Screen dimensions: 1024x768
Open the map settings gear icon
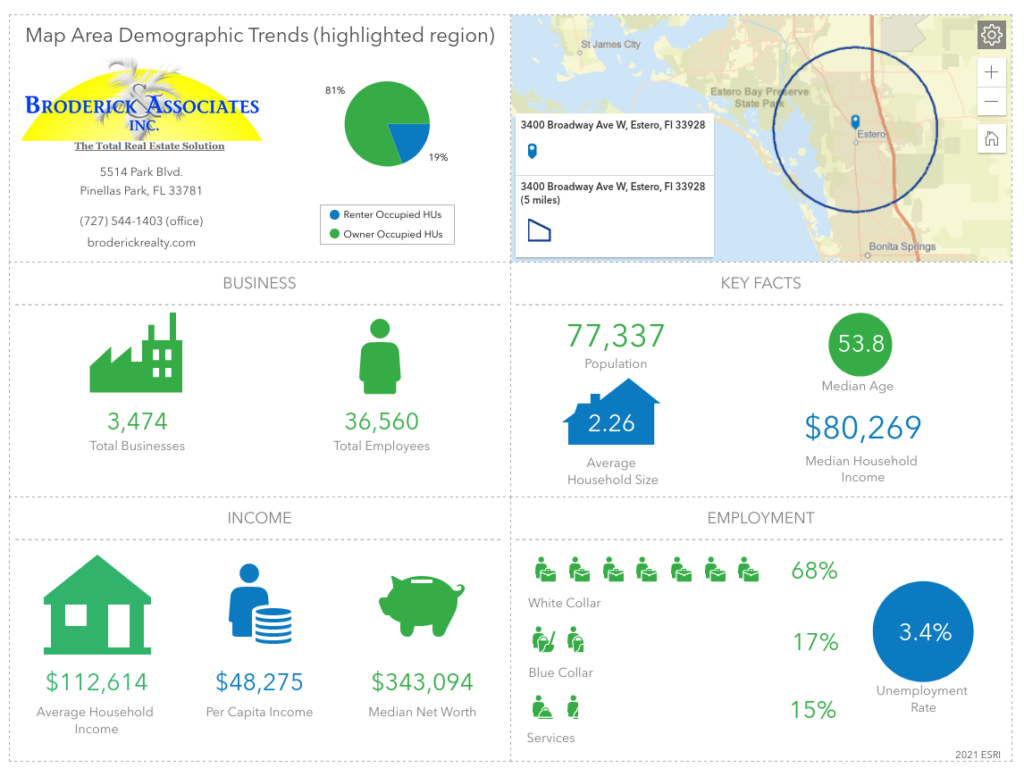991,36
